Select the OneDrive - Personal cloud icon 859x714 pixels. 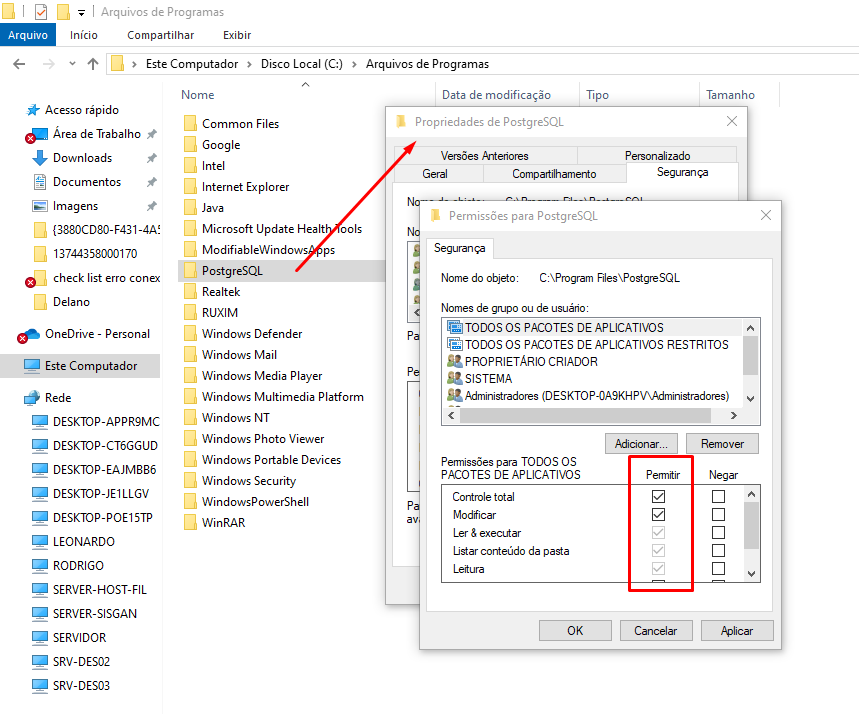[x=30, y=334]
